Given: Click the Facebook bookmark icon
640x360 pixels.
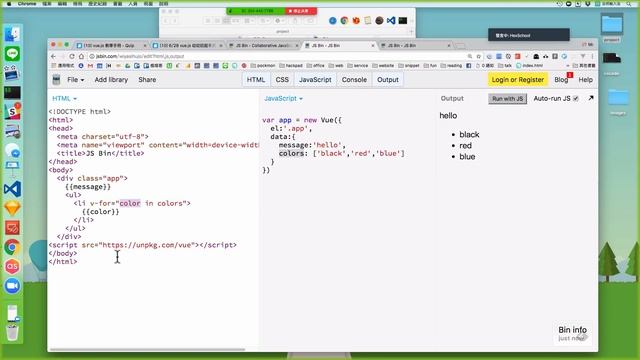Looking at the screenshot, I should click(x=469, y=65).
